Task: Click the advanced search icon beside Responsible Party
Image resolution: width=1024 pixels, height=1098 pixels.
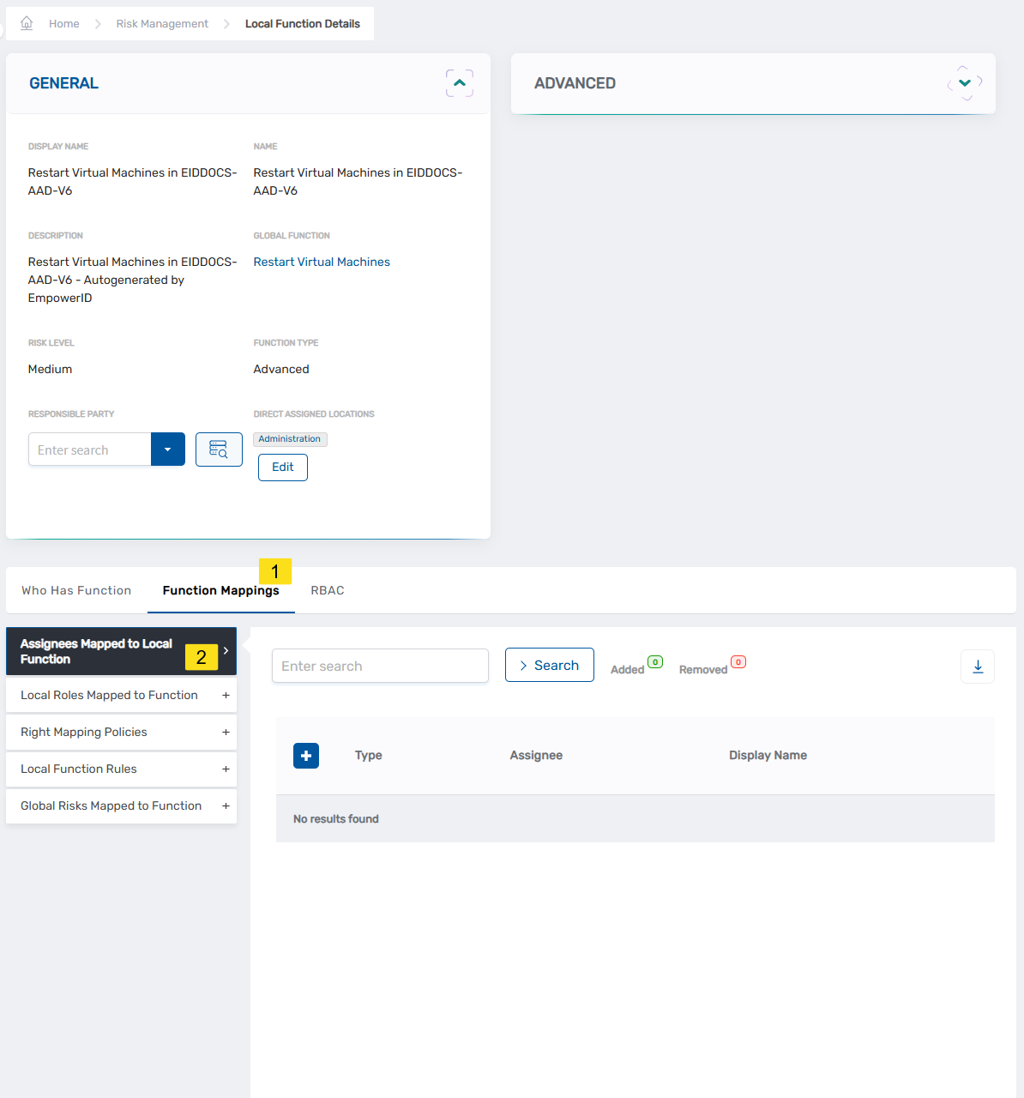Action: coord(219,450)
